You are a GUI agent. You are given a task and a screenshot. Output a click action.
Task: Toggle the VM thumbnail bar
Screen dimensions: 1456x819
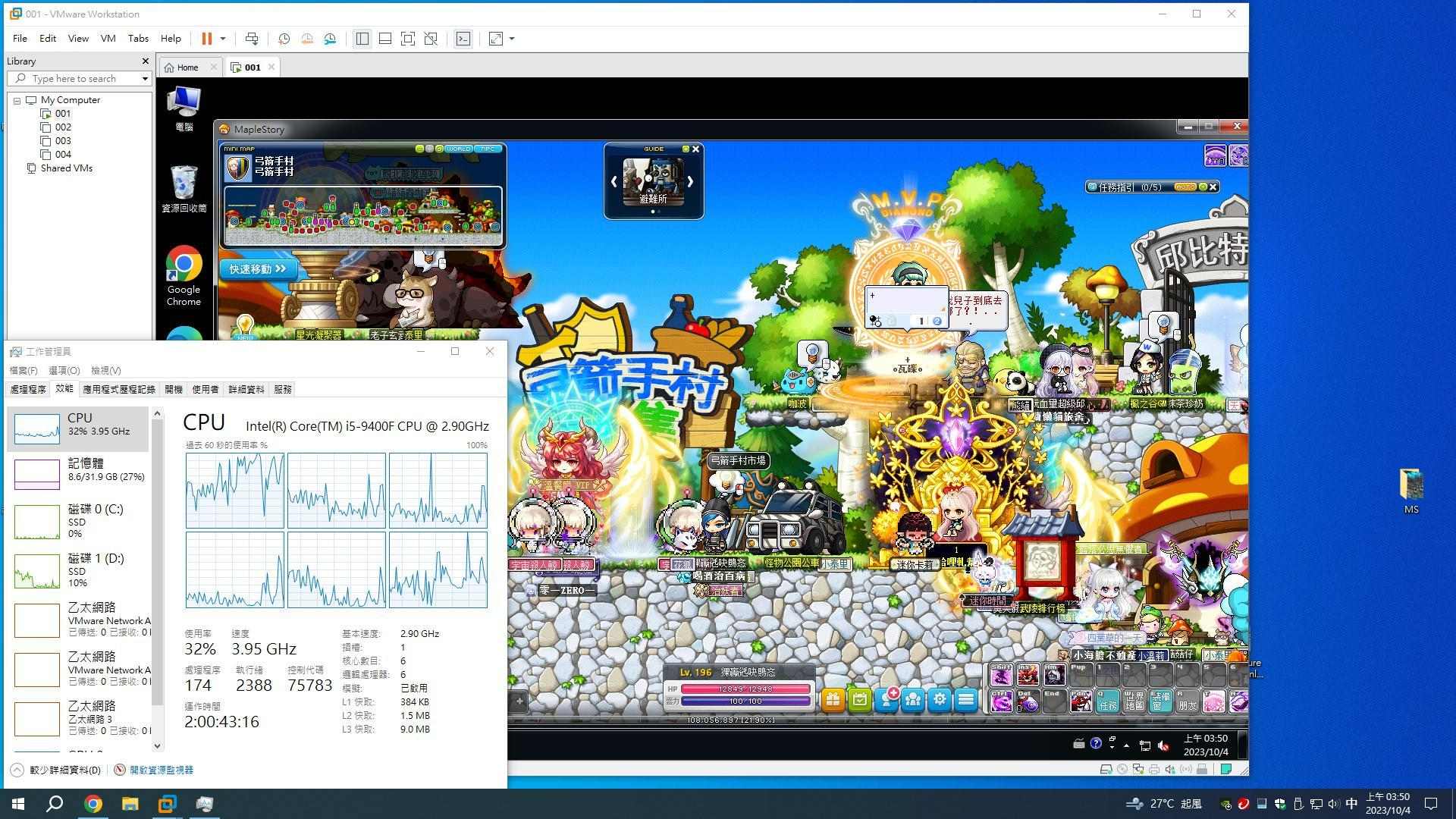(385, 39)
